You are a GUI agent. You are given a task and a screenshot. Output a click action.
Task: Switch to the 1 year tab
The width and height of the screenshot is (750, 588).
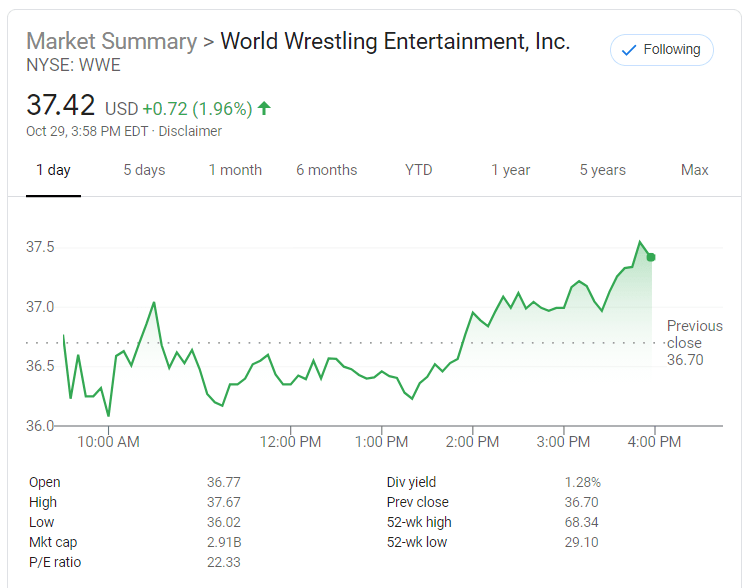pos(510,170)
